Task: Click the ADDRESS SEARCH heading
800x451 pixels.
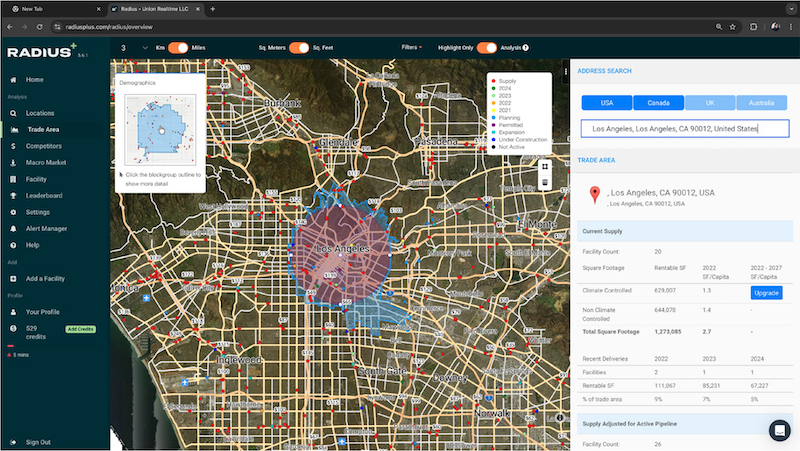Action: tap(604, 71)
